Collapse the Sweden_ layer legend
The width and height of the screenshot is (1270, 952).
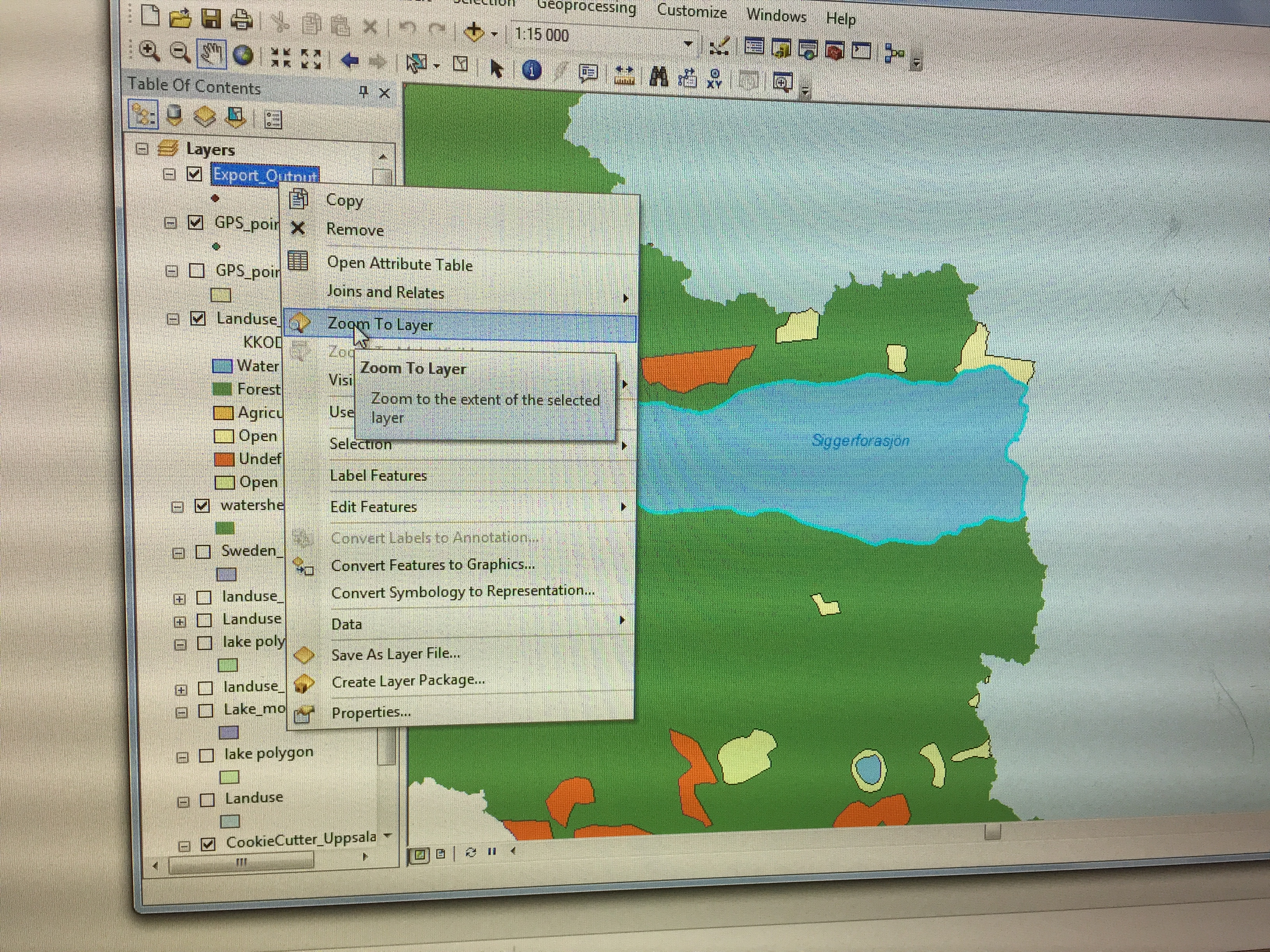pos(179,553)
